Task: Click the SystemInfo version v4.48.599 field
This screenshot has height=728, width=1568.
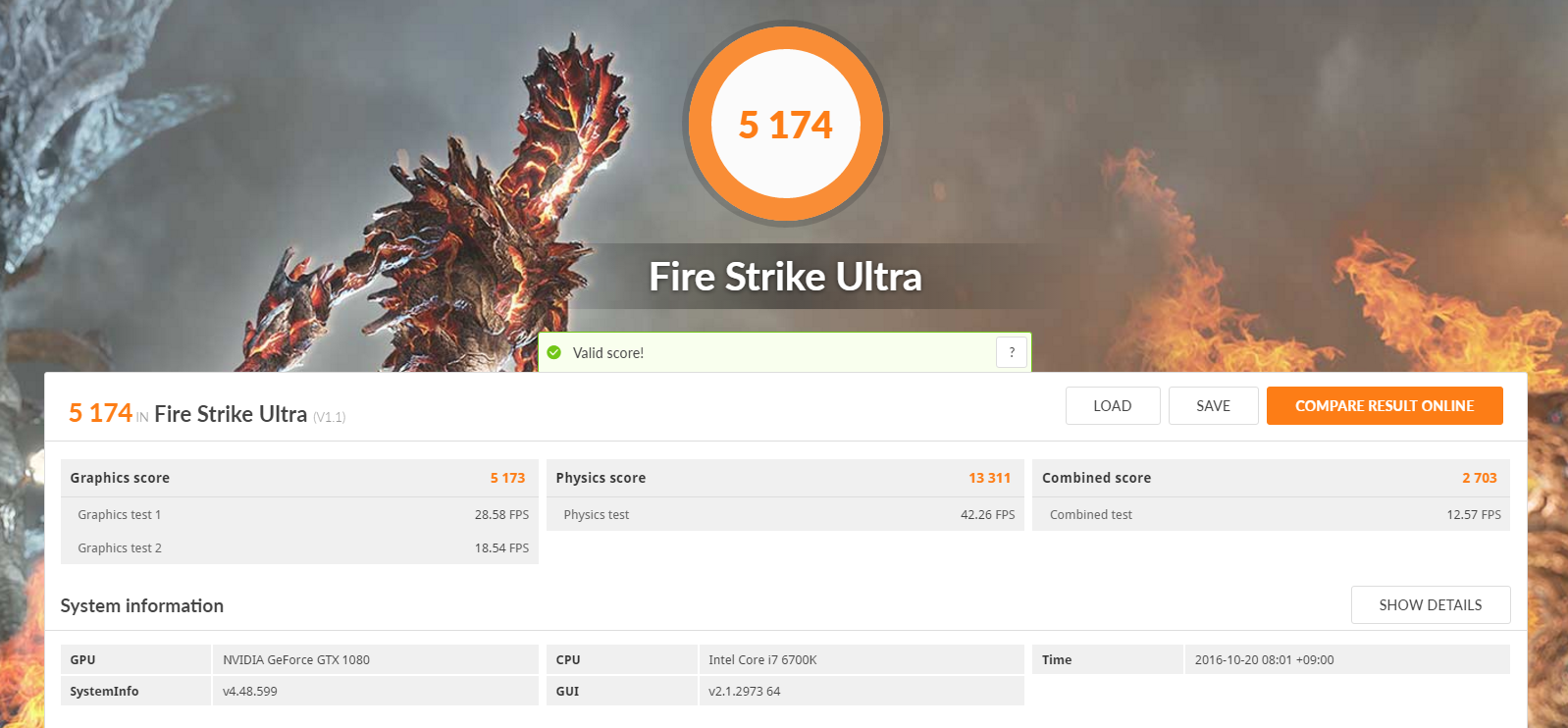Action: click(250, 692)
